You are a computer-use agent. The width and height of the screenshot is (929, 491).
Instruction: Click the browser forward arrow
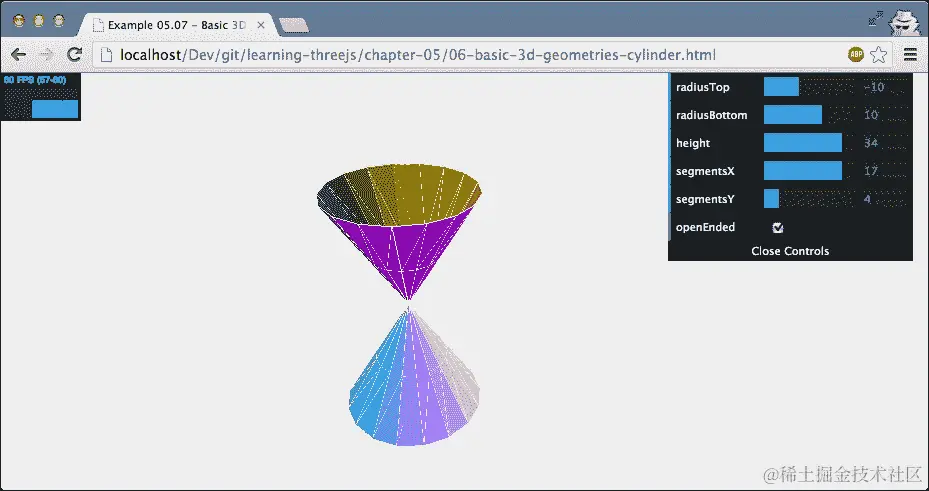click(x=46, y=55)
